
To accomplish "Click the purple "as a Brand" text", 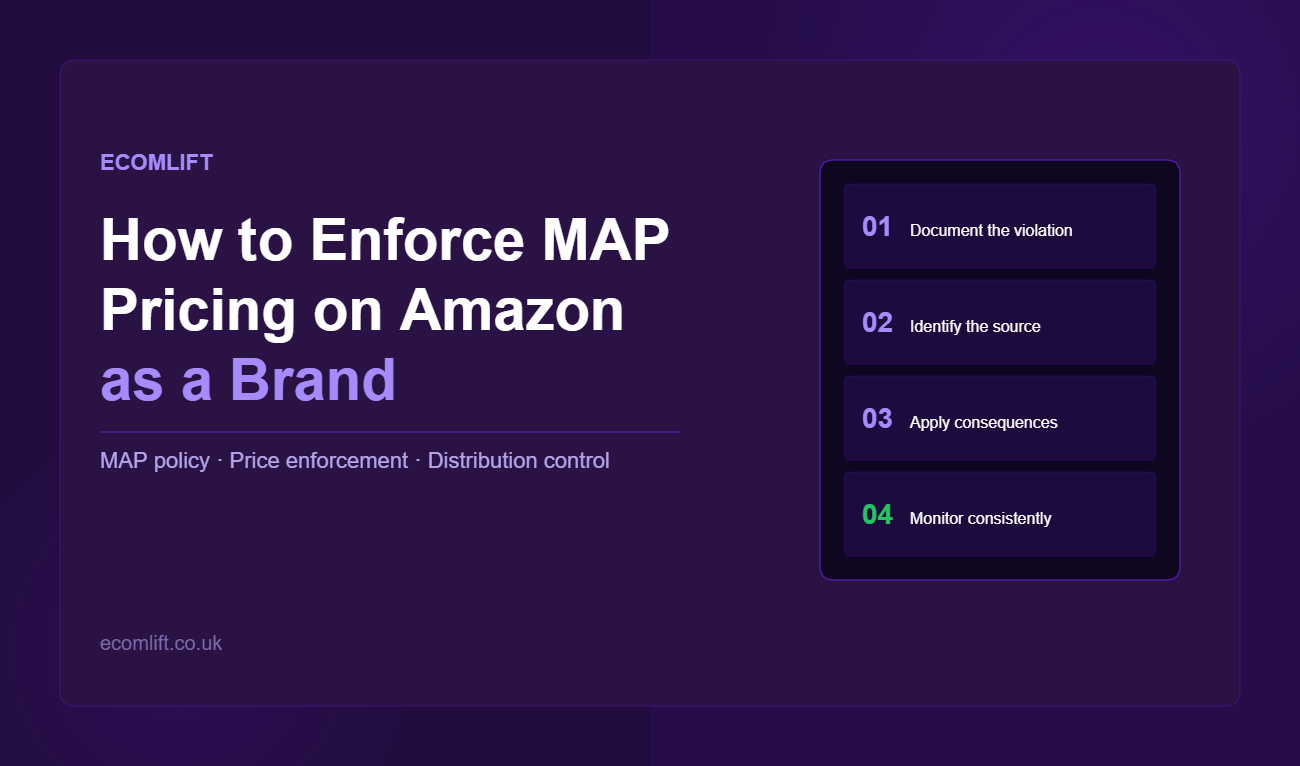I will [248, 380].
